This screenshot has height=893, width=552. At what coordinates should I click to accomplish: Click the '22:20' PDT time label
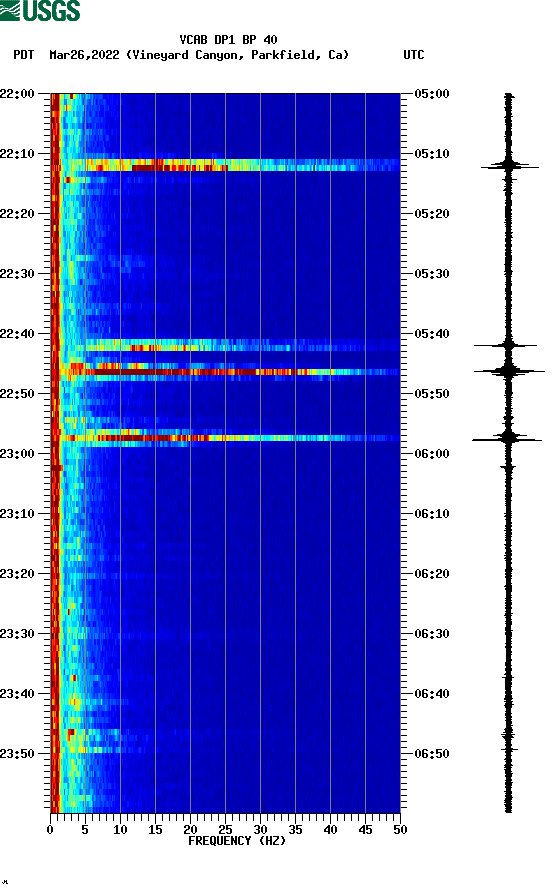pos(17,214)
